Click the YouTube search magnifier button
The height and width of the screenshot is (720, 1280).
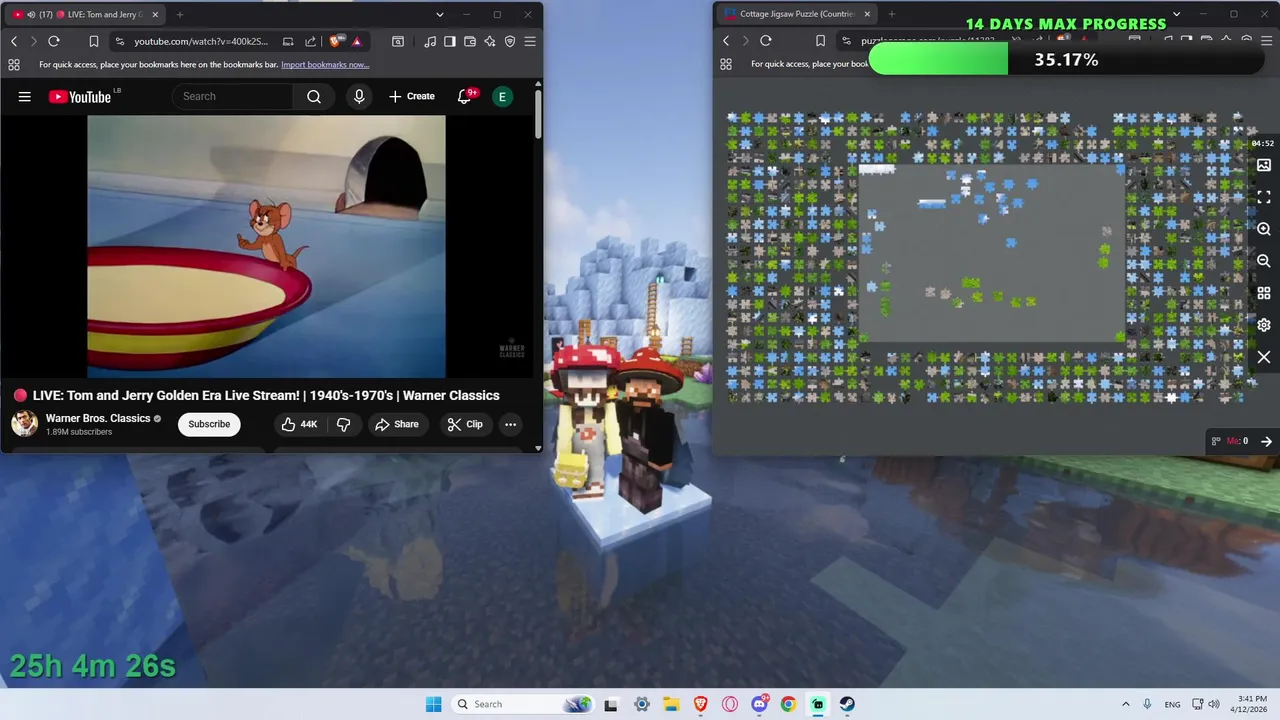click(x=314, y=96)
